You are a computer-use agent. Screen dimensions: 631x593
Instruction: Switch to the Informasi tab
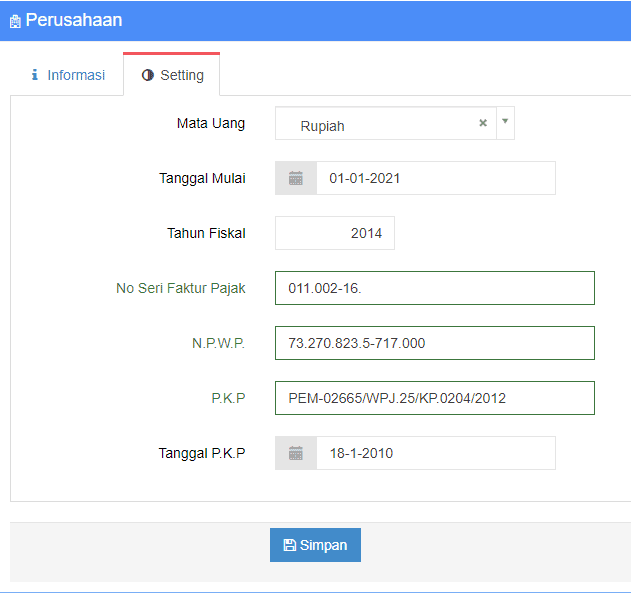click(68, 75)
